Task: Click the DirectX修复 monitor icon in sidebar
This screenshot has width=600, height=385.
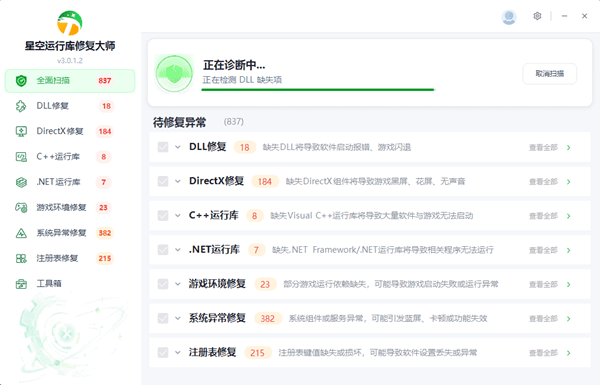Action: (21, 131)
